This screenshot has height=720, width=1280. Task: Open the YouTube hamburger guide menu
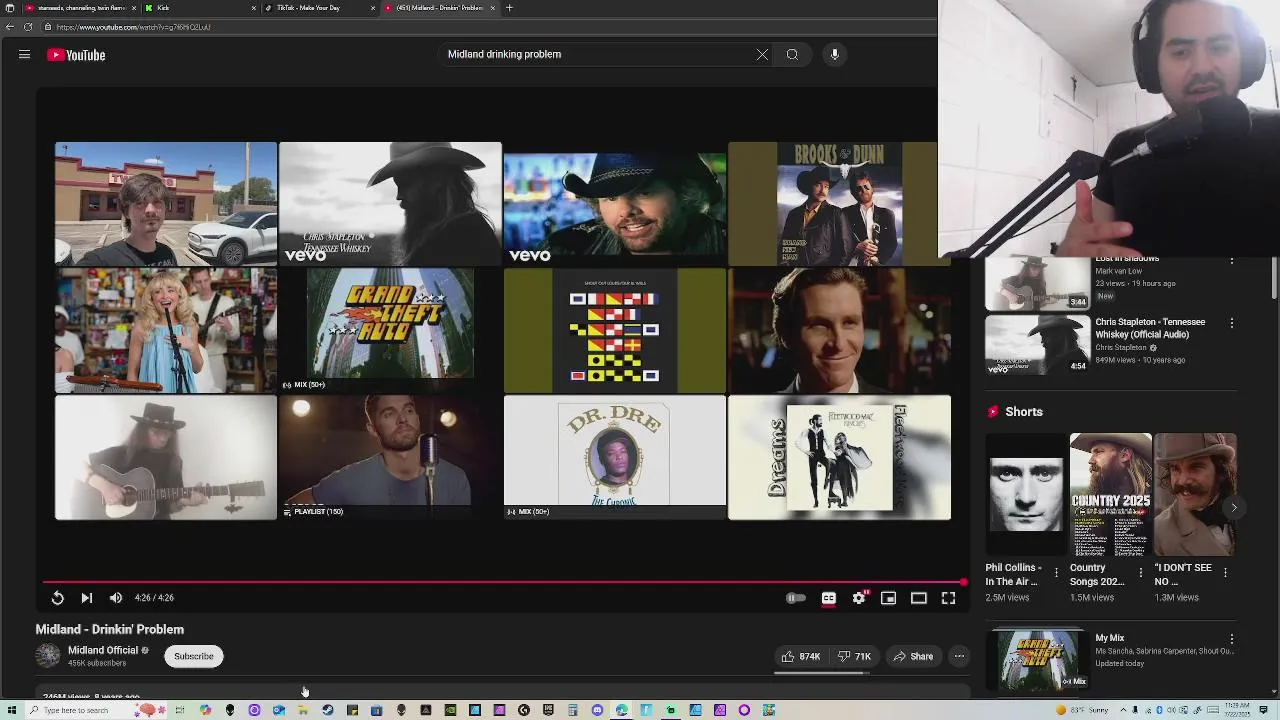(x=24, y=55)
